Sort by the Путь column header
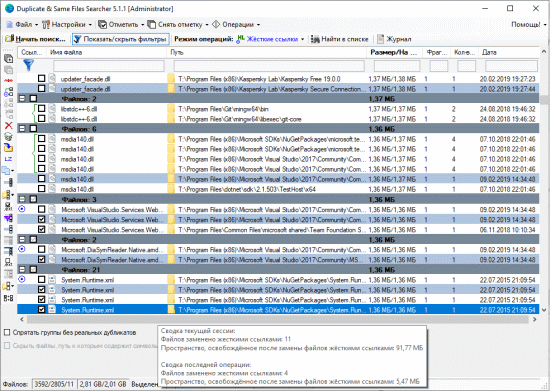Viewport: 550px width, 391px height. point(267,52)
